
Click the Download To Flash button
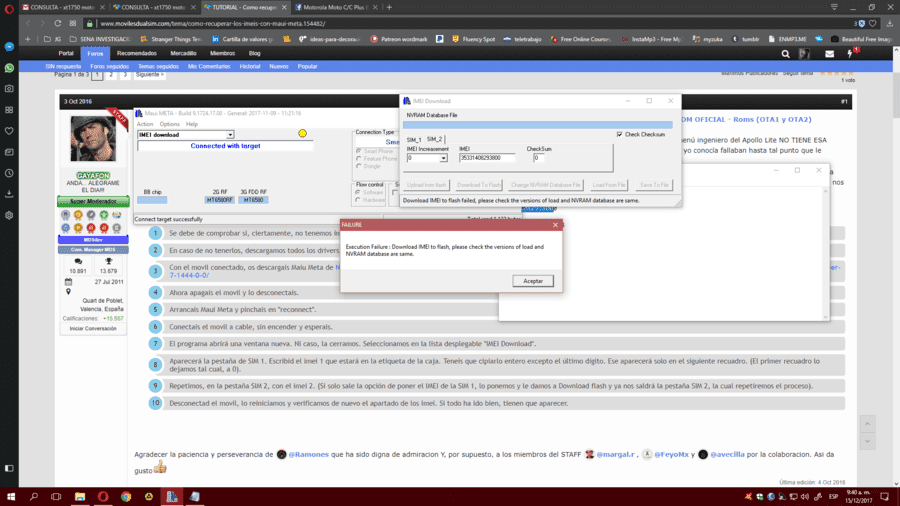[x=478, y=185]
